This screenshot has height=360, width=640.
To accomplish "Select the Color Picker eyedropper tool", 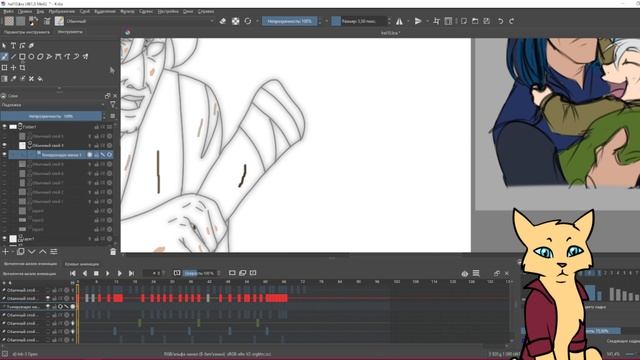I will click(13, 79).
